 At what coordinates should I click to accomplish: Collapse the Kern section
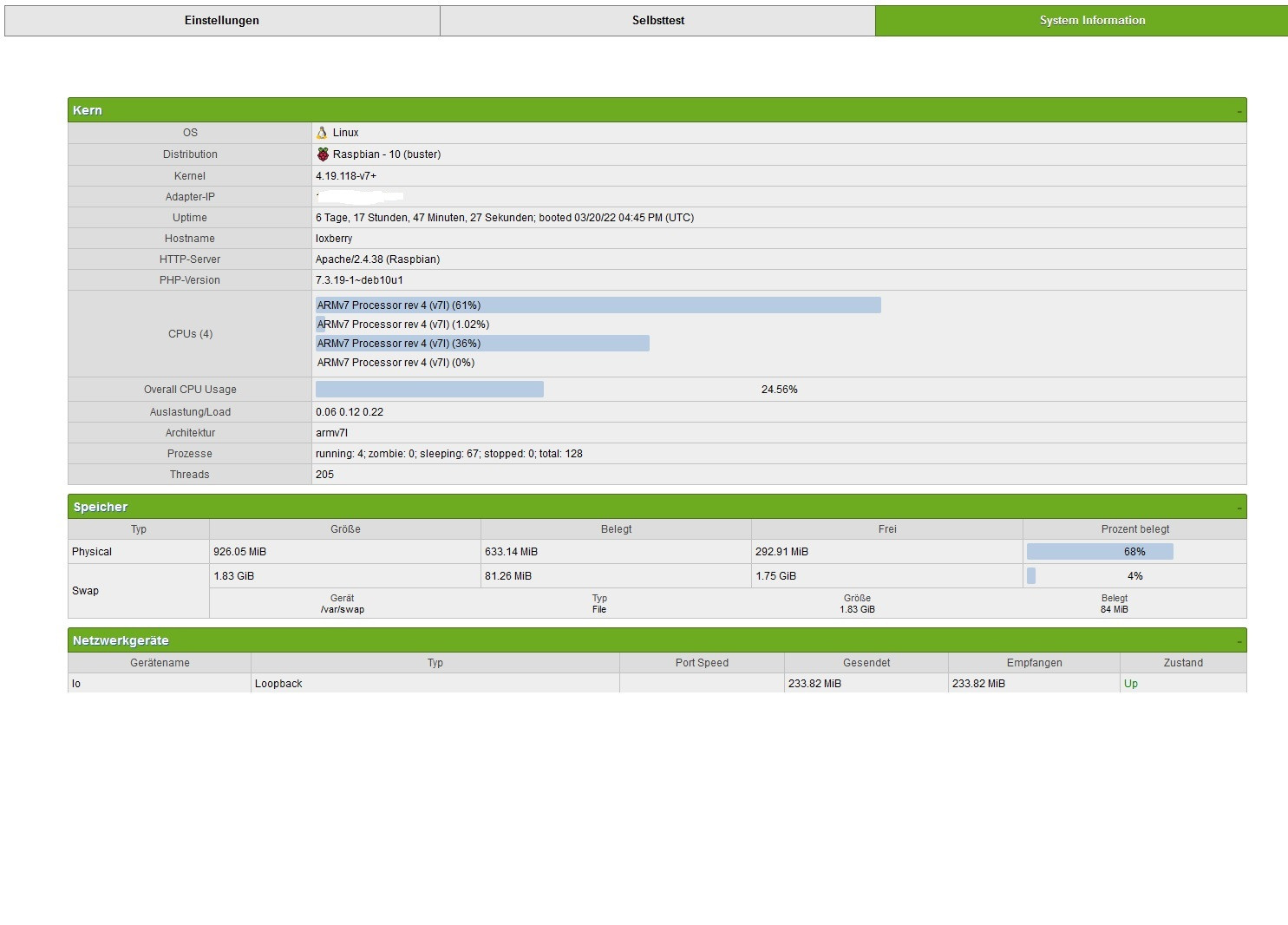click(x=1239, y=111)
